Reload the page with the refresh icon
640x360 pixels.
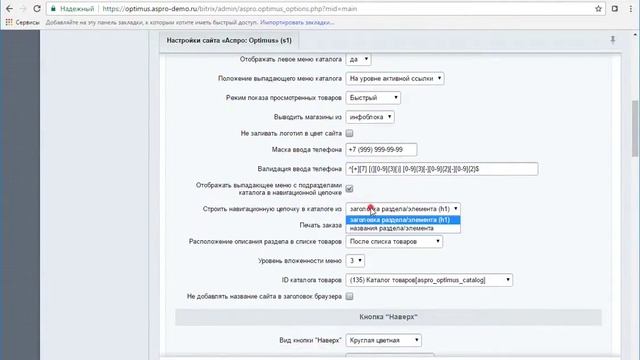click(x=37, y=9)
